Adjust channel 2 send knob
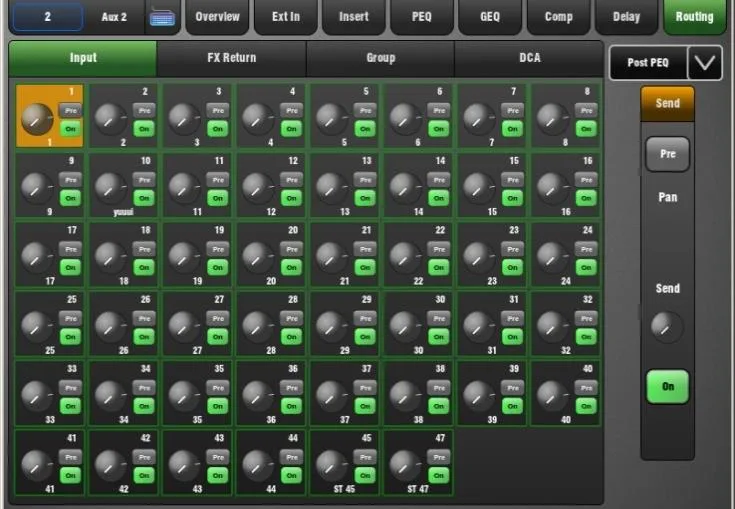 click(110, 120)
